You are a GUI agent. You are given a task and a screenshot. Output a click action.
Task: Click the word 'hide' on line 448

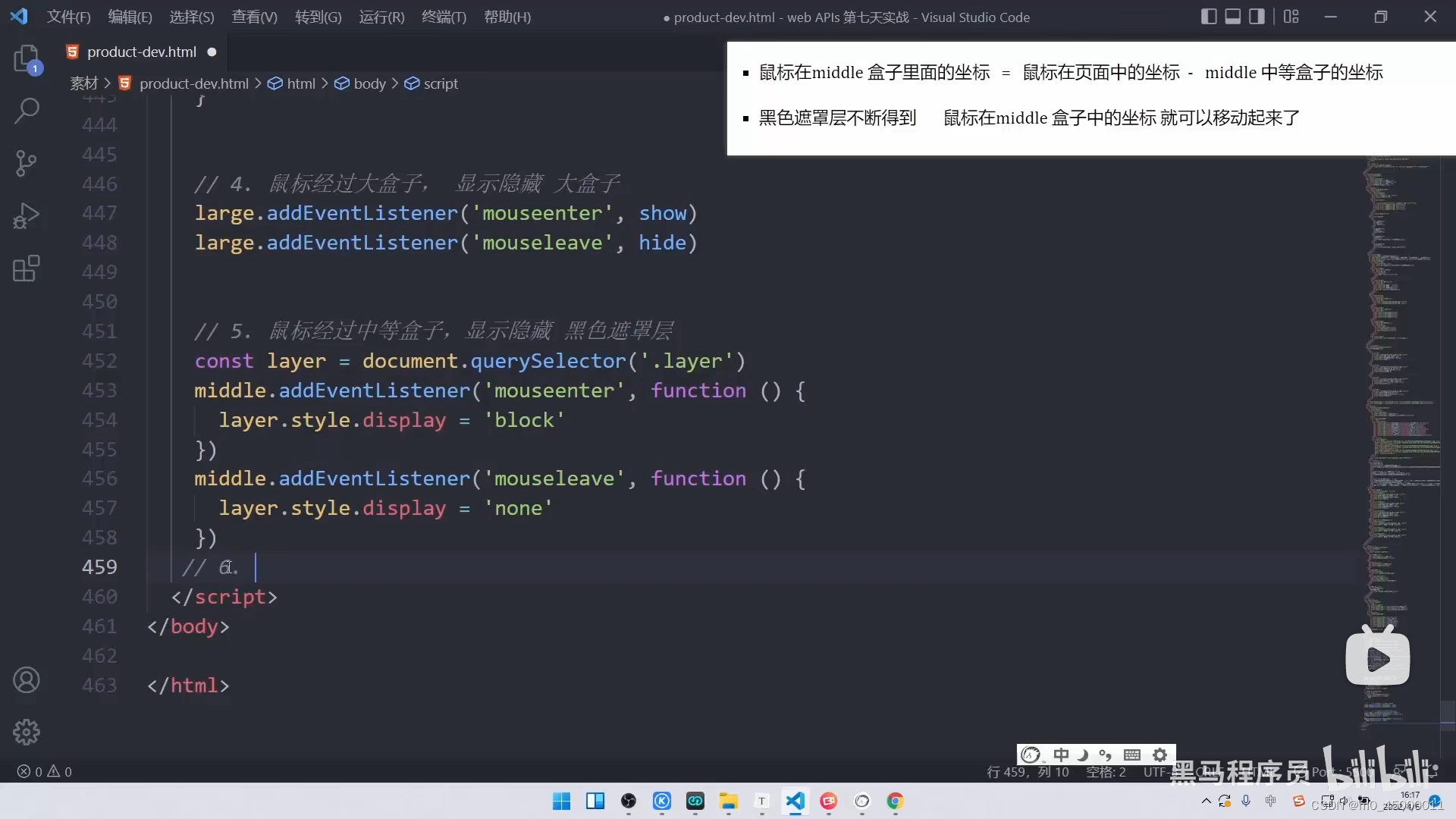tap(662, 243)
